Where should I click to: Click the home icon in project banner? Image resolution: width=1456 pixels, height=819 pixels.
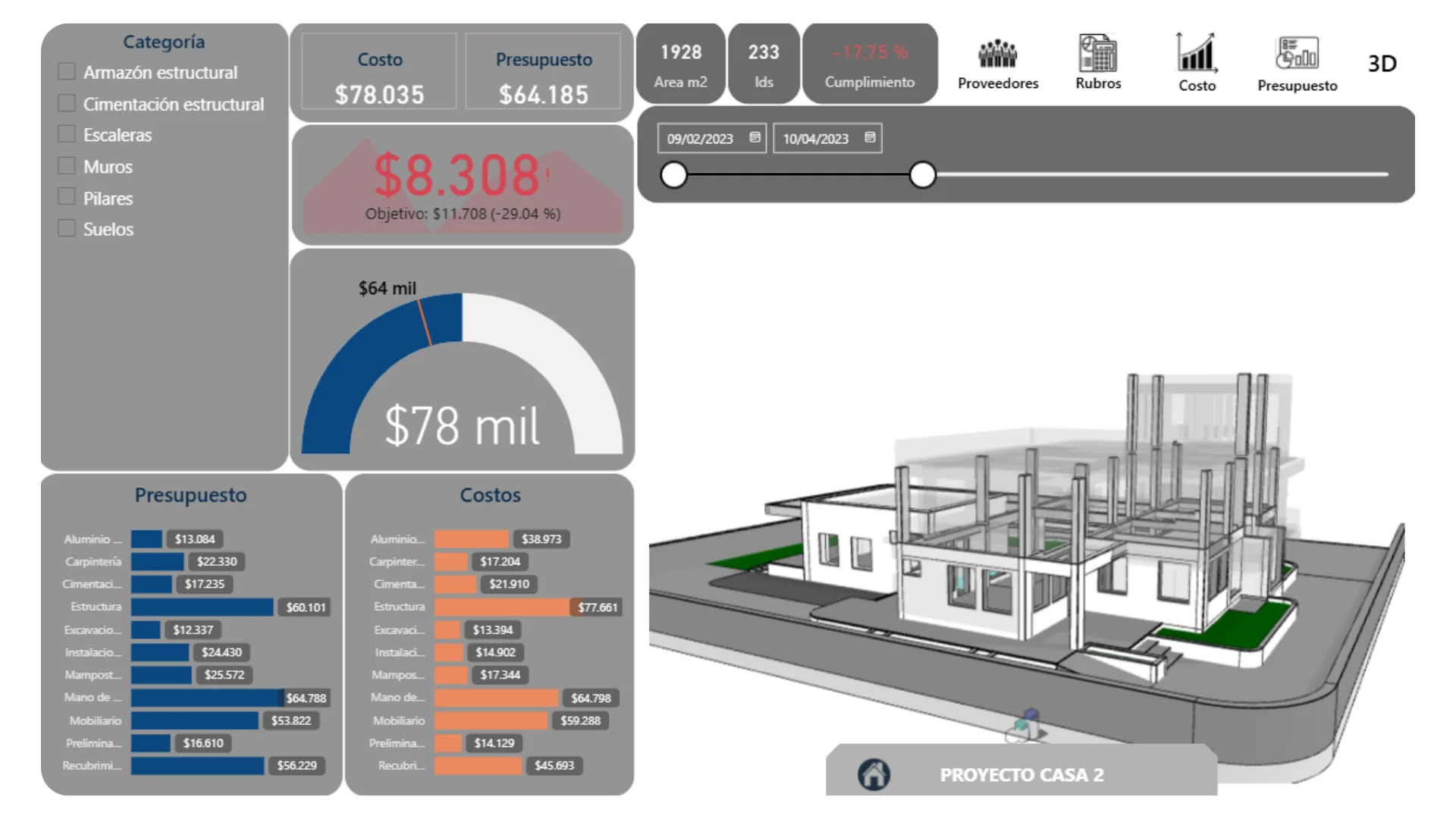[874, 775]
